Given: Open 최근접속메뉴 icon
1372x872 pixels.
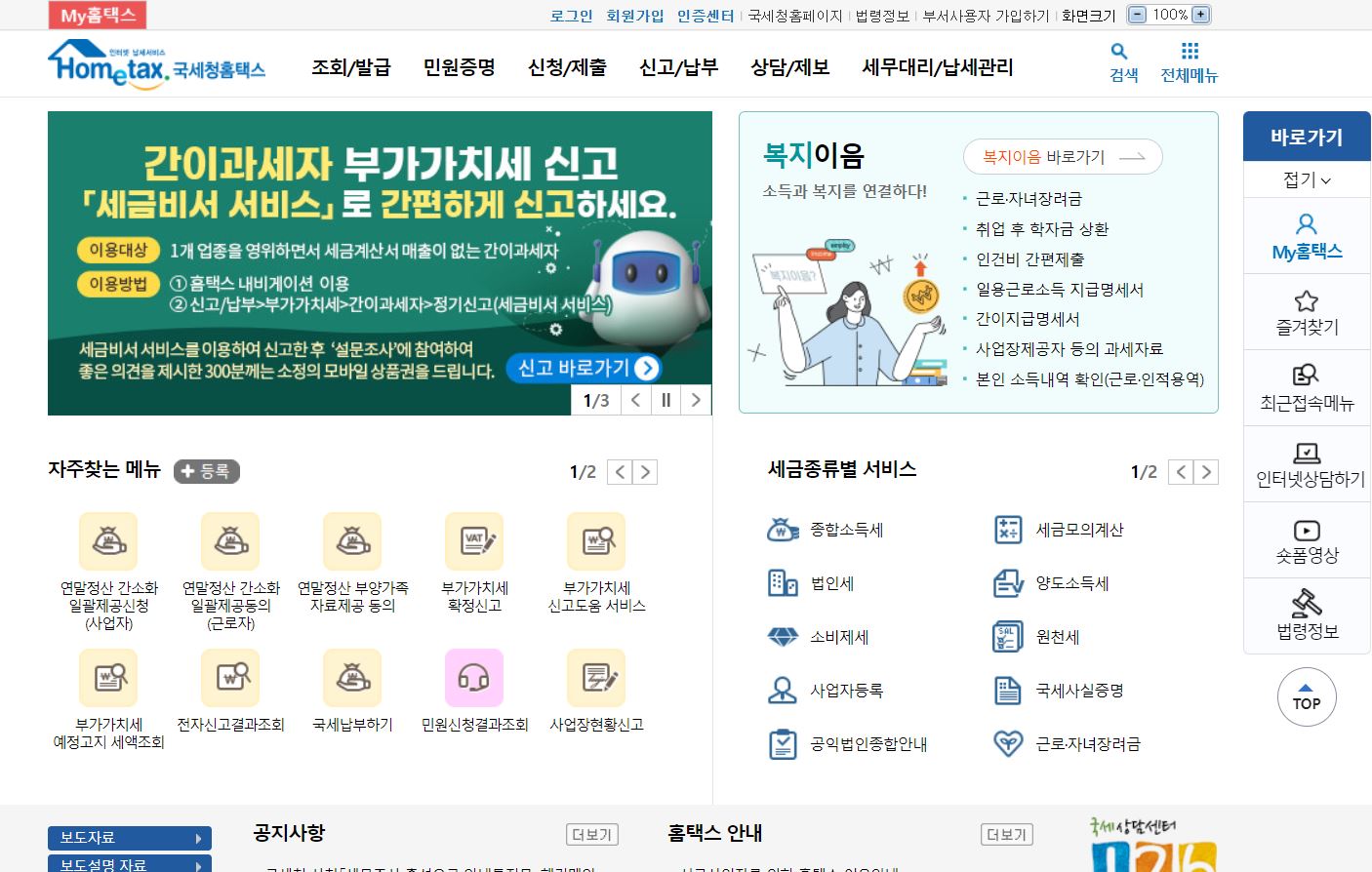Looking at the screenshot, I should [1307, 376].
